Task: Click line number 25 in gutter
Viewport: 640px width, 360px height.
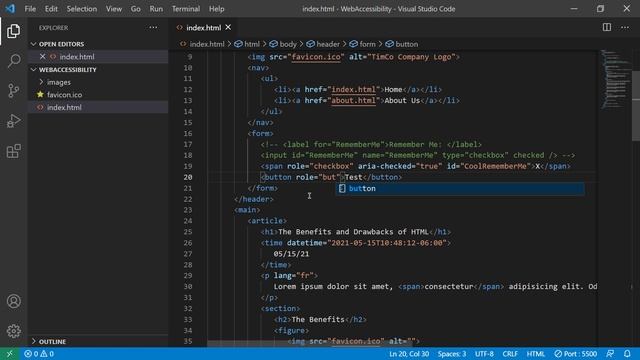Action: (x=188, y=232)
